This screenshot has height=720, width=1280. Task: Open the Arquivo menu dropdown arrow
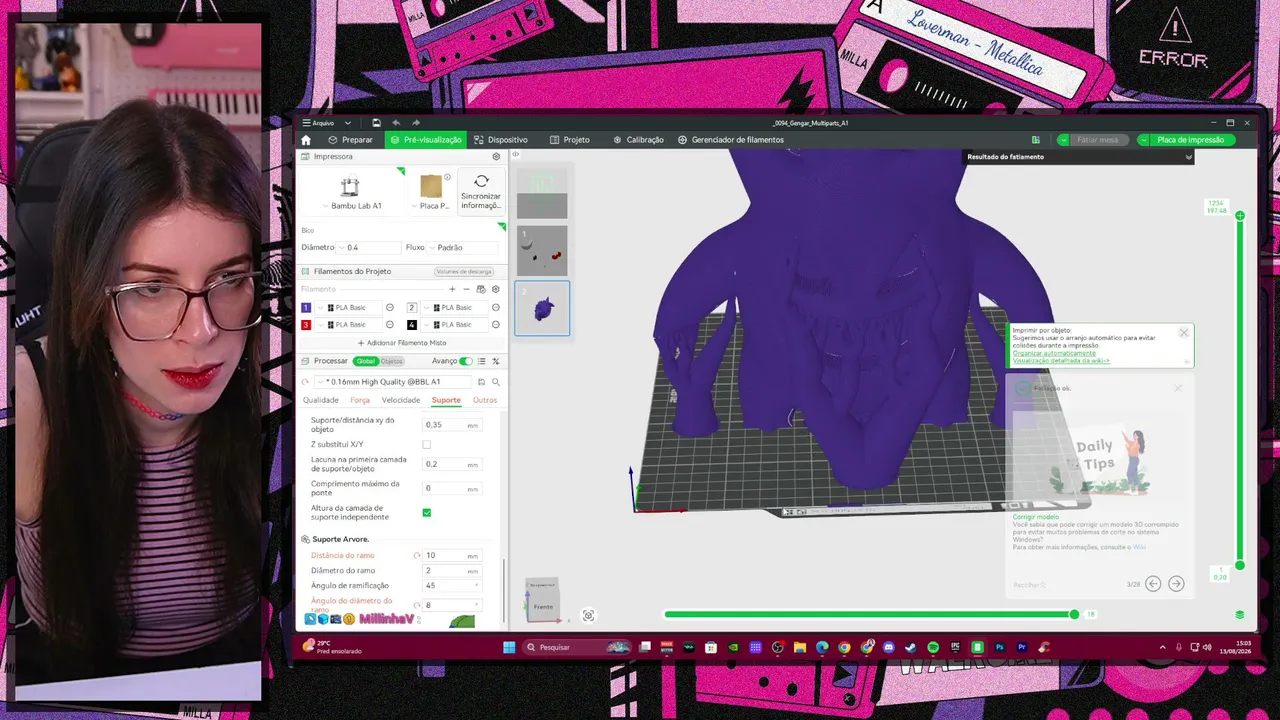click(347, 123)
